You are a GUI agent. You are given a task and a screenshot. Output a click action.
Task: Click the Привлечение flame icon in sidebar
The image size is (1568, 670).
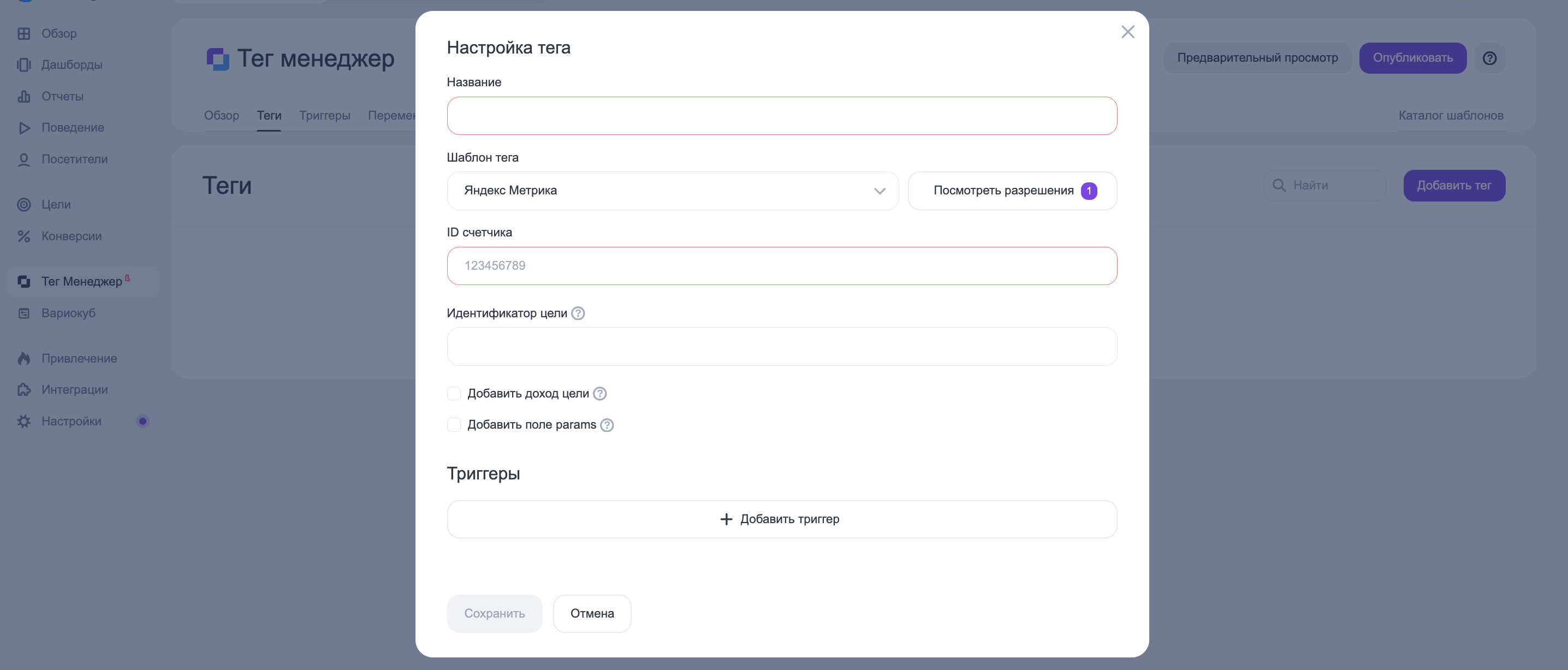[23, 358]
